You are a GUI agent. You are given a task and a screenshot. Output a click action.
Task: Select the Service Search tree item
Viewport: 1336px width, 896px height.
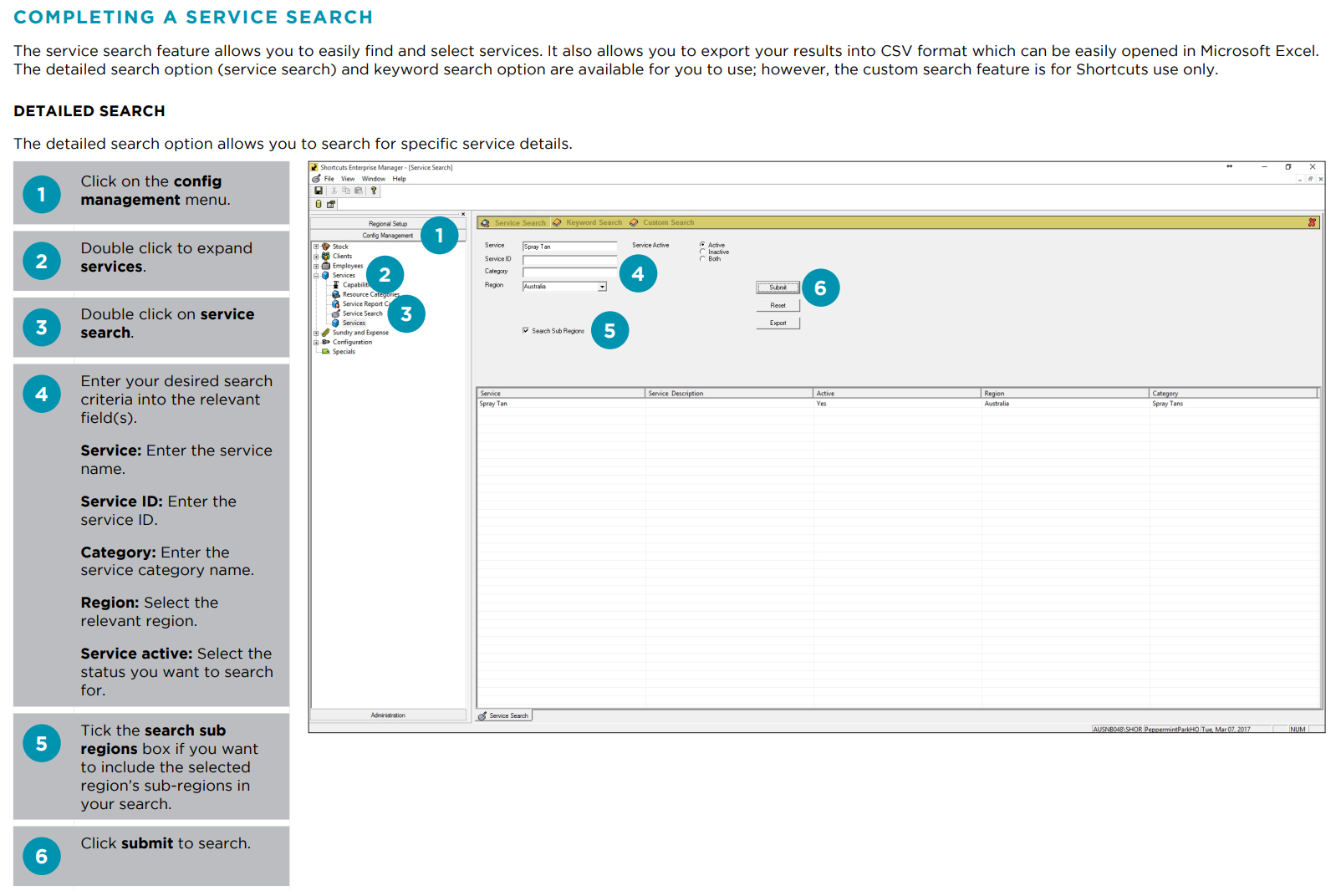point(362,313)
